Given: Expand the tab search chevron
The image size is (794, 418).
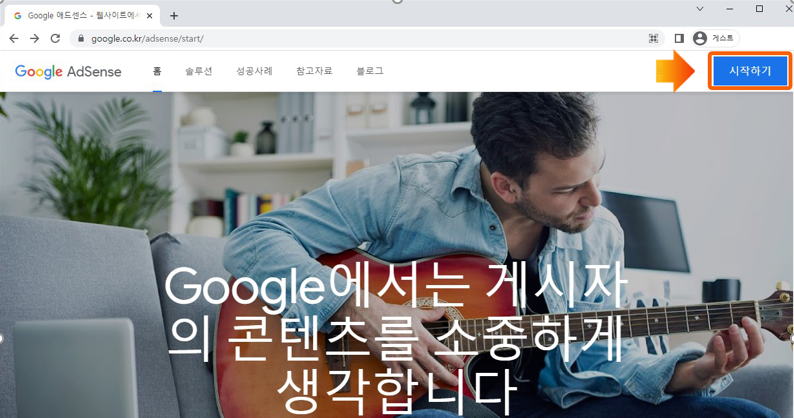Looking at the screenshot, I should tap(700, 9).
